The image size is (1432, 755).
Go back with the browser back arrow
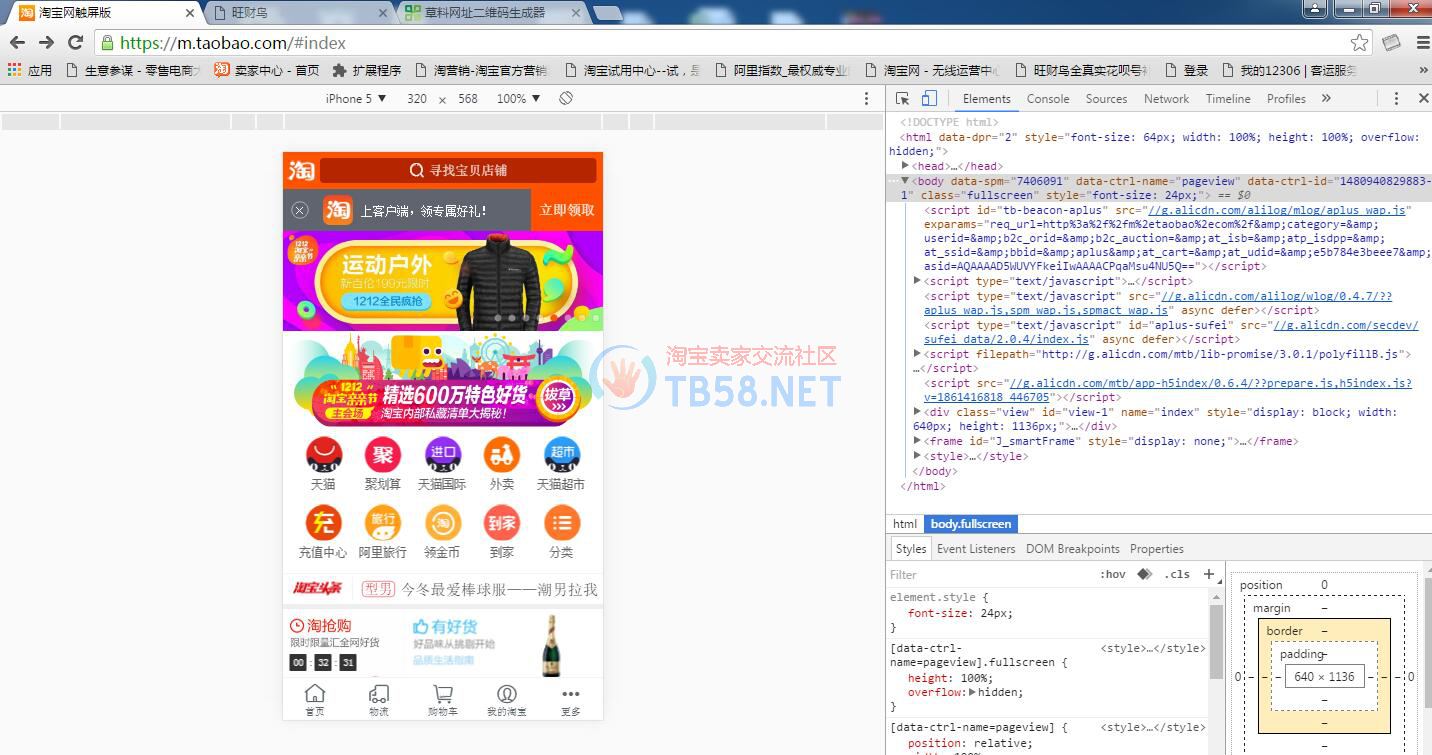pyautogui.click(x=17, y=42)
